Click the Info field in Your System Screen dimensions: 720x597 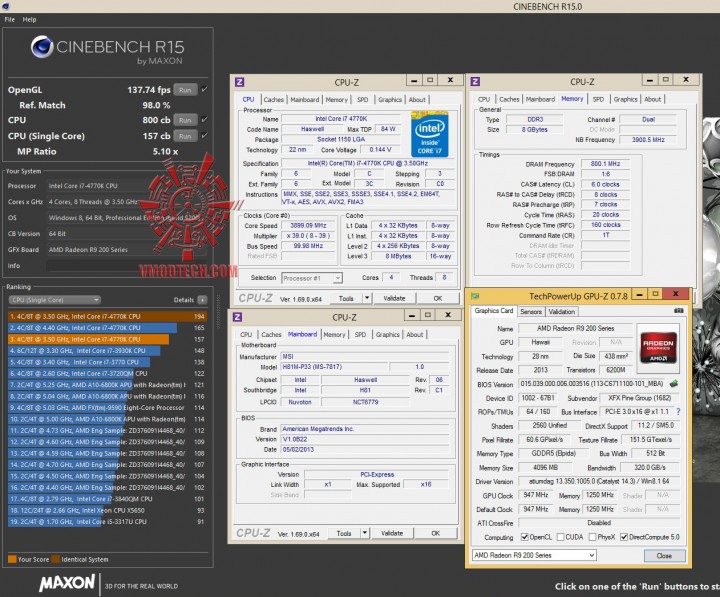tap(126, 265)
